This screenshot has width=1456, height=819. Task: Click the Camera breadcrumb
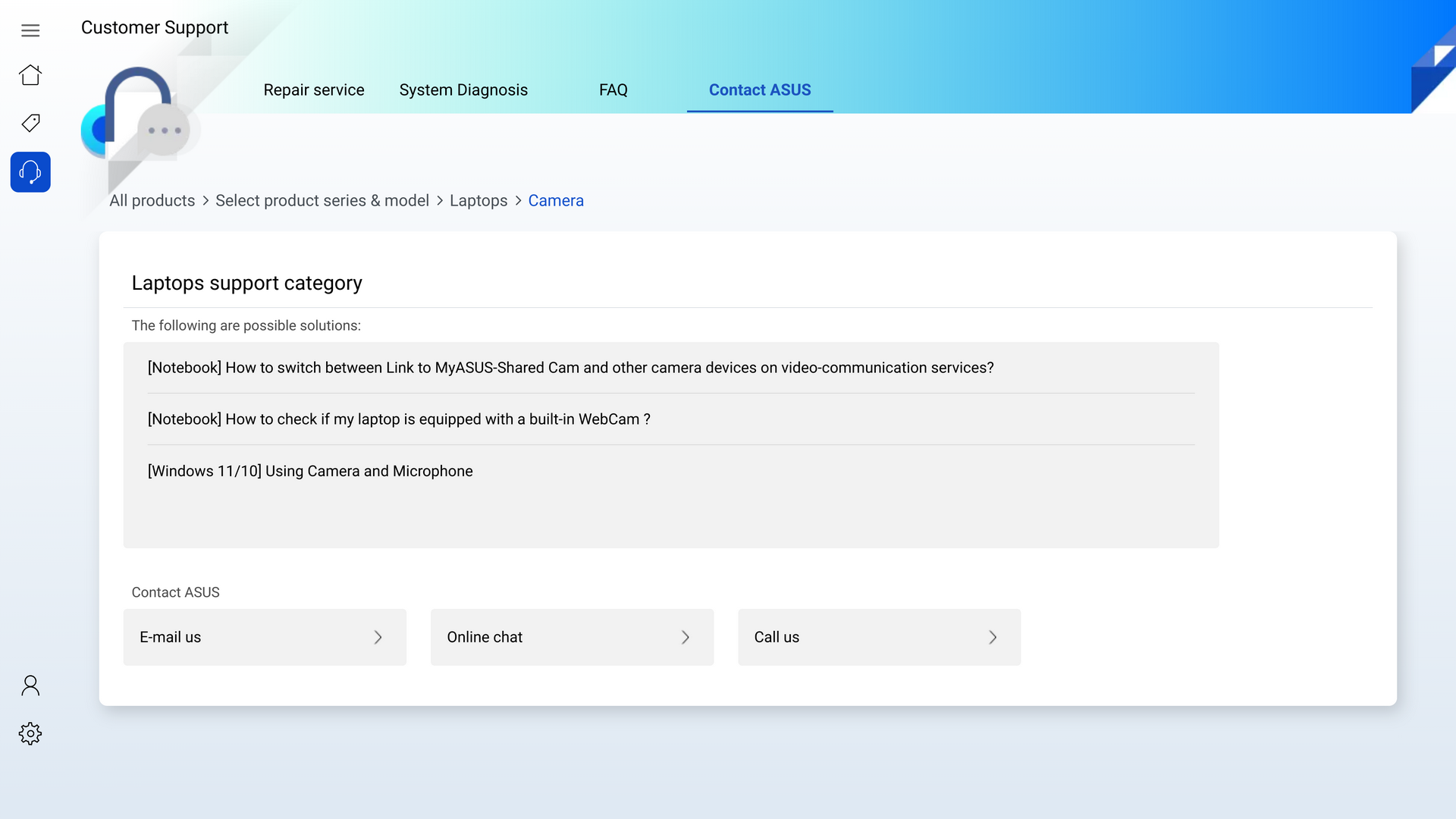pyautogui.click(x=556, y=200)
